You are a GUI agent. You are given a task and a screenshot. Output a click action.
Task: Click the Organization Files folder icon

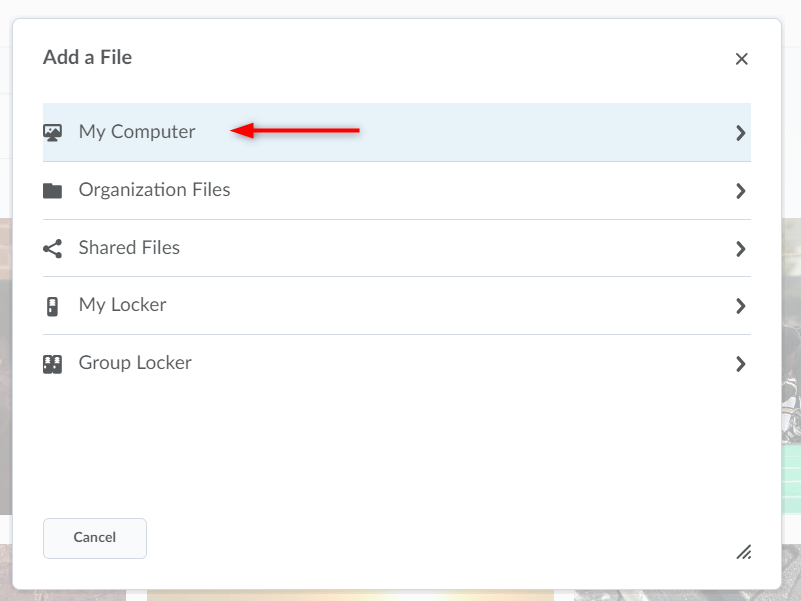click(x=53, y=190)
